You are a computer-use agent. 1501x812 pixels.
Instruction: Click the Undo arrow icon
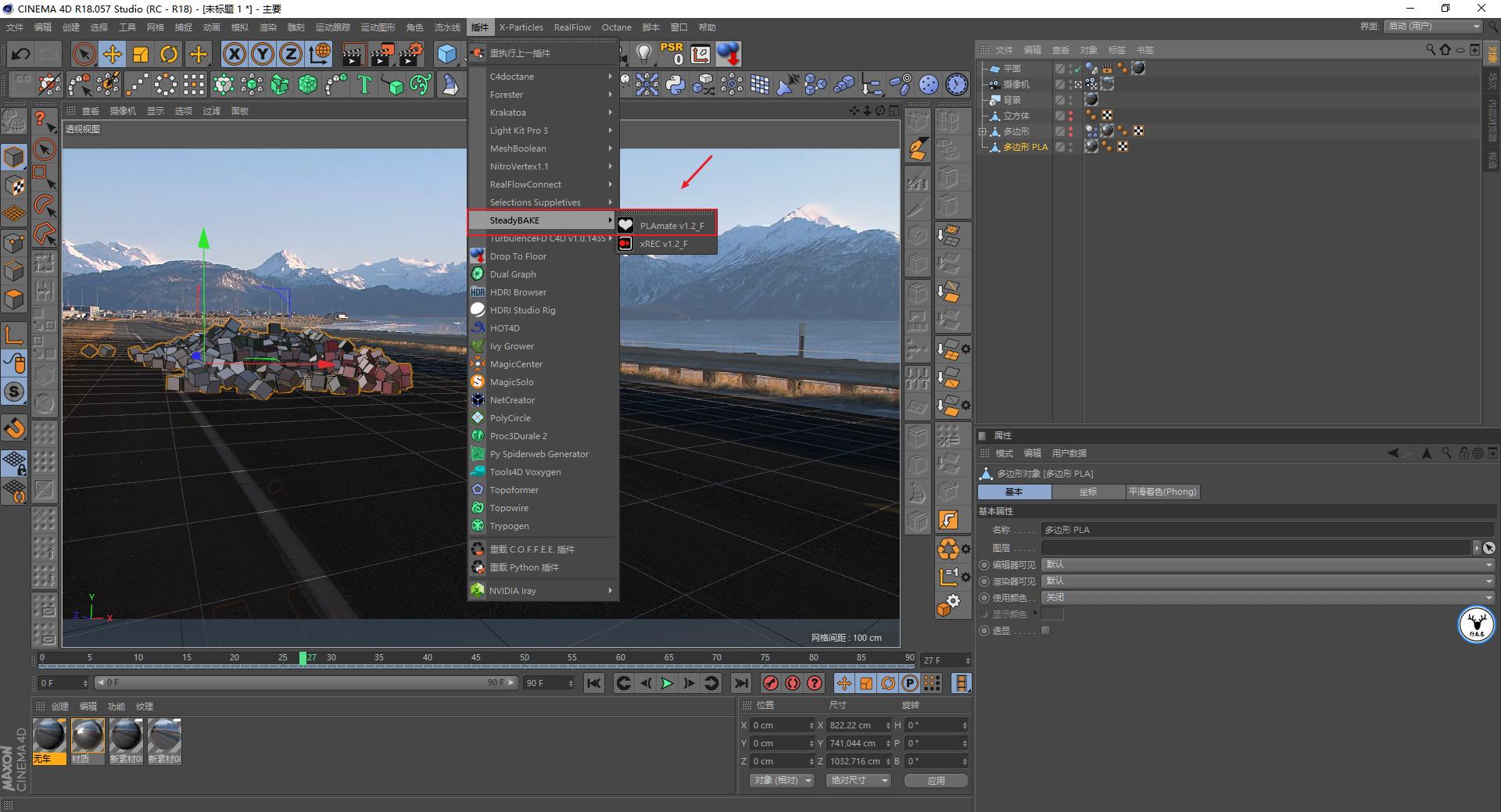(21, 54)
